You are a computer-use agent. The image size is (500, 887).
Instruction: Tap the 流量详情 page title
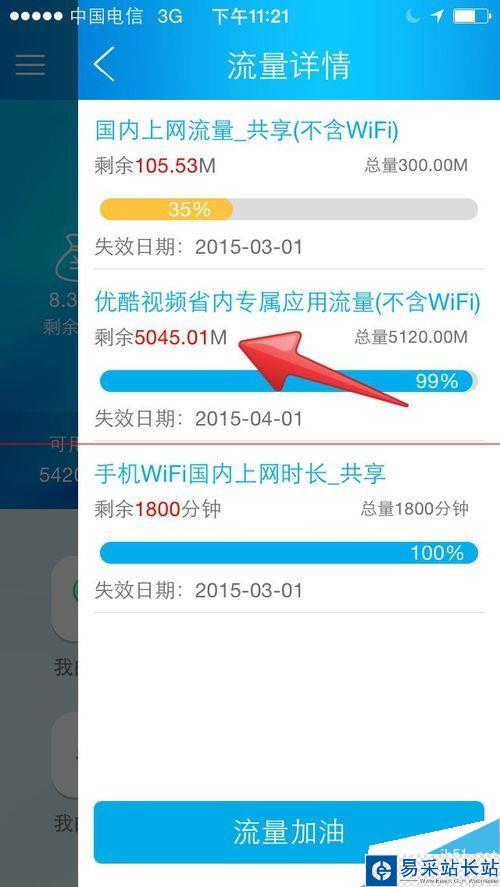pyautogui.click(x=289, y=65)
